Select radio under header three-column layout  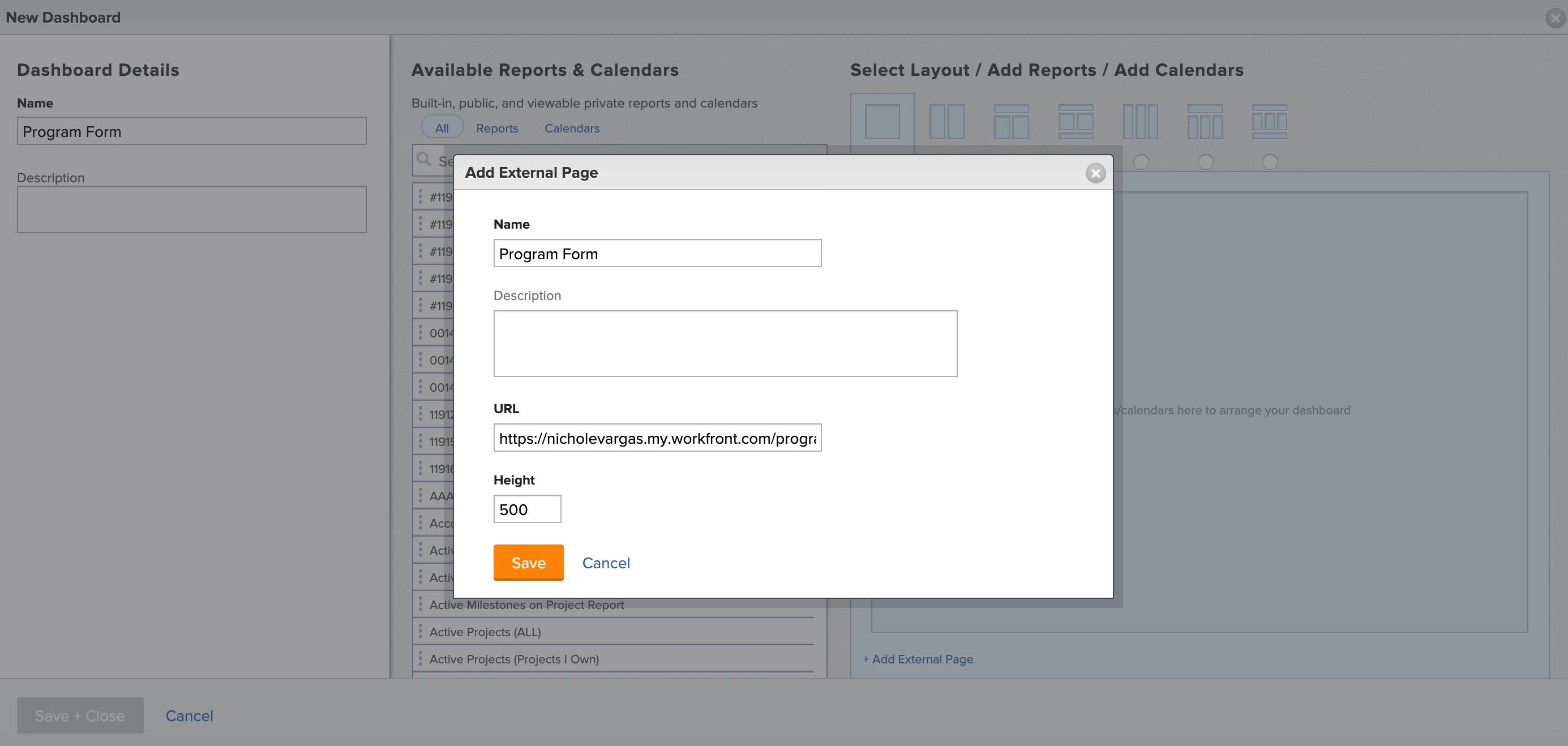tap(1205, 162)
